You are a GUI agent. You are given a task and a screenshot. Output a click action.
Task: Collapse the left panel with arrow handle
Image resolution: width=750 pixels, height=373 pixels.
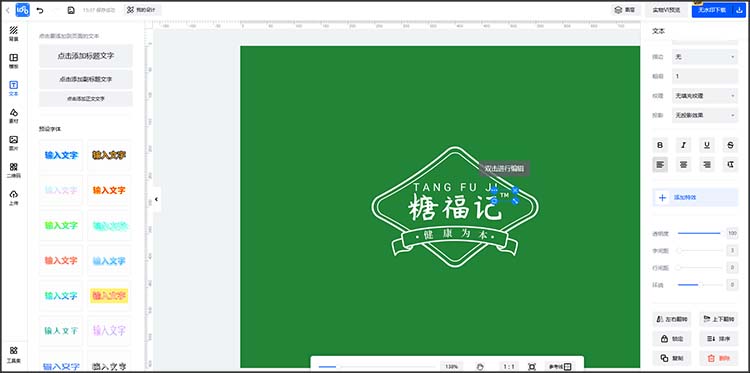click(x=156, y=199)
